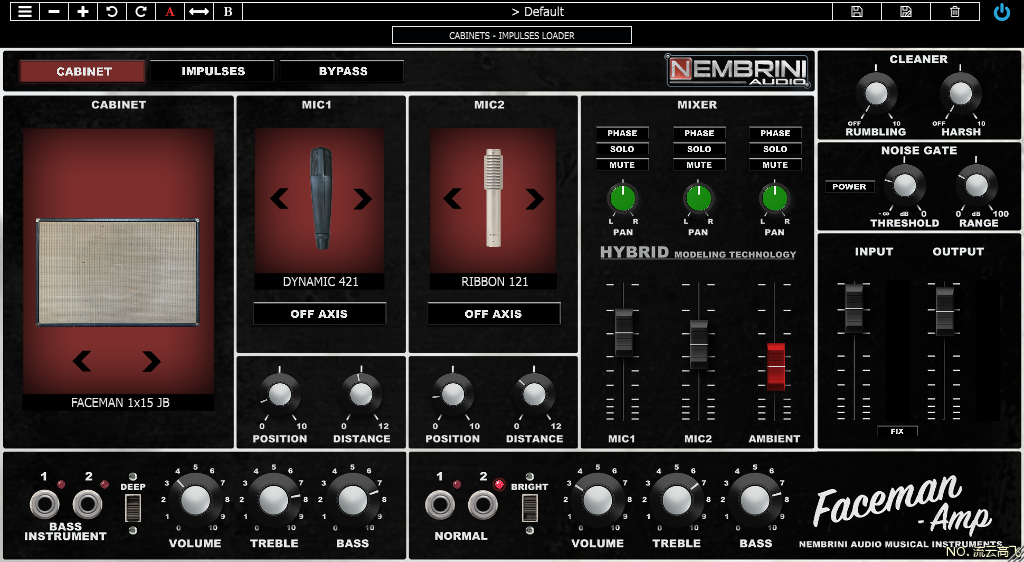Switch to the BYPASS tab
Screen dimensions: 1024x562
coord(343,71)
